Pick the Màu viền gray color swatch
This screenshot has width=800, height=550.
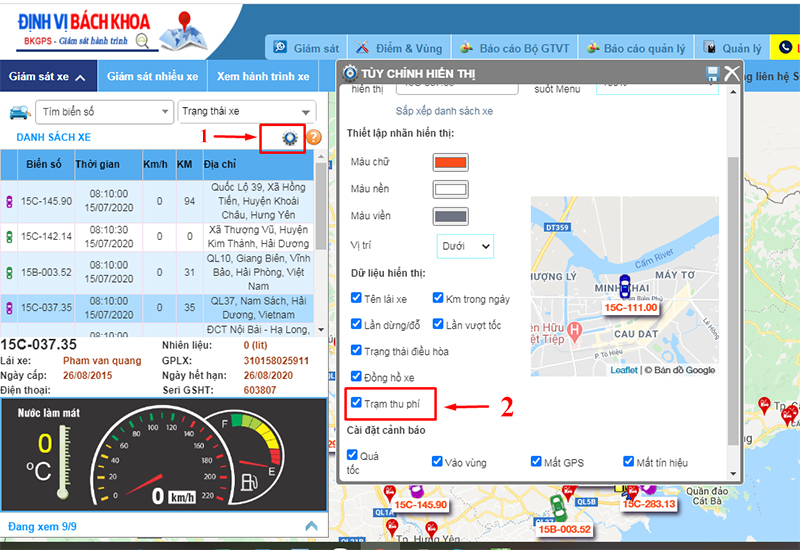[451, 216]
